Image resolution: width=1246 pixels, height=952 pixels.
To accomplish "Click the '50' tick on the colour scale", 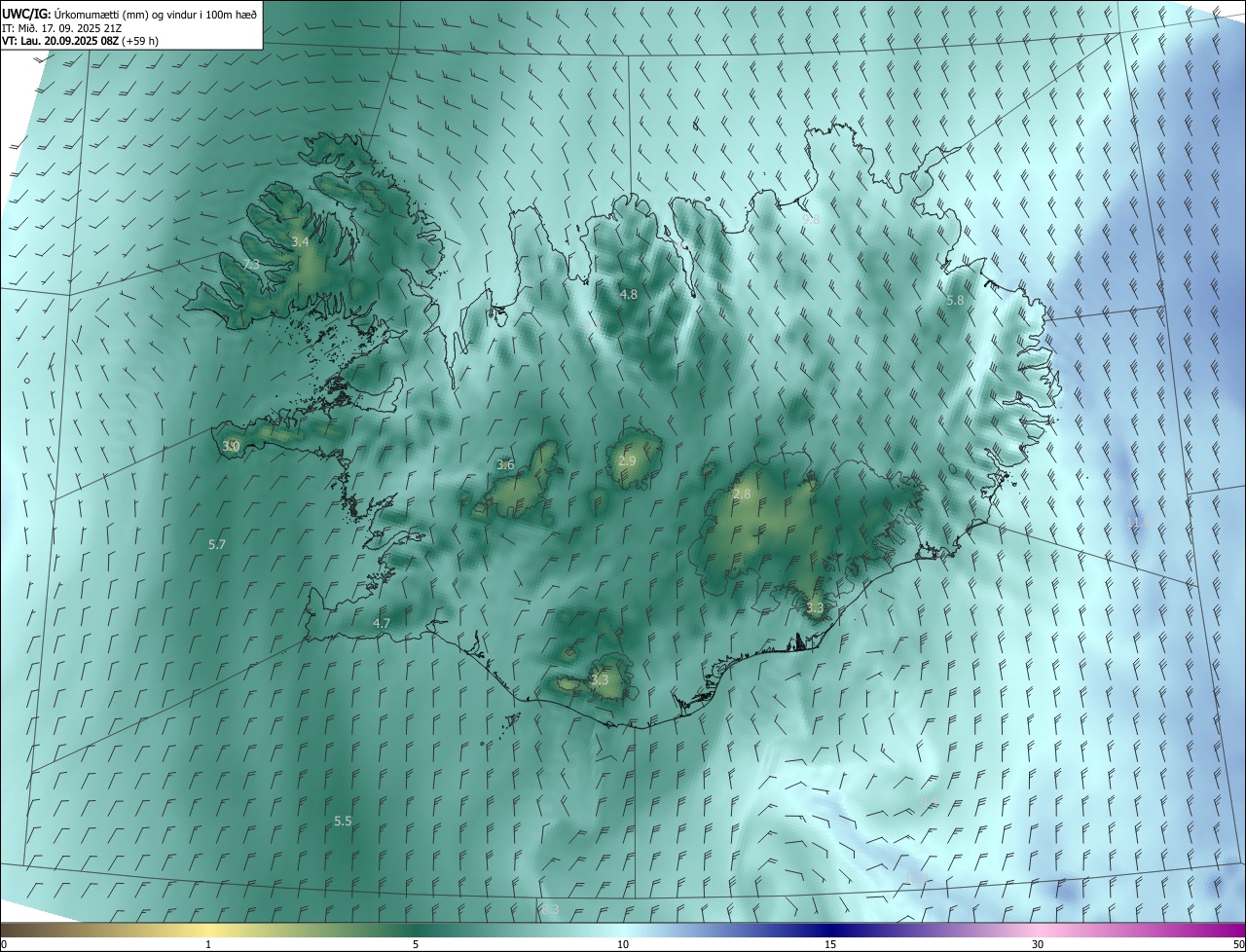I will click(1238, 944).
